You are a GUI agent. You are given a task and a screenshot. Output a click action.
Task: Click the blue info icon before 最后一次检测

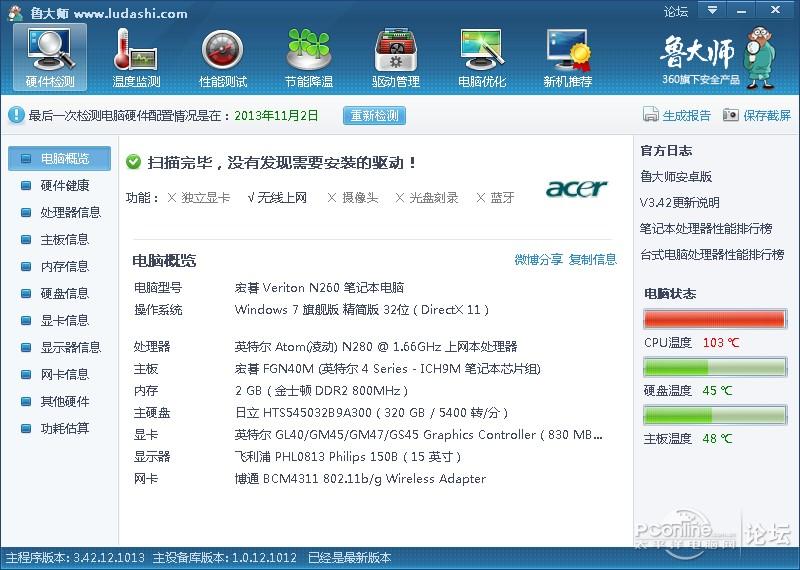[x=16, y=115]
